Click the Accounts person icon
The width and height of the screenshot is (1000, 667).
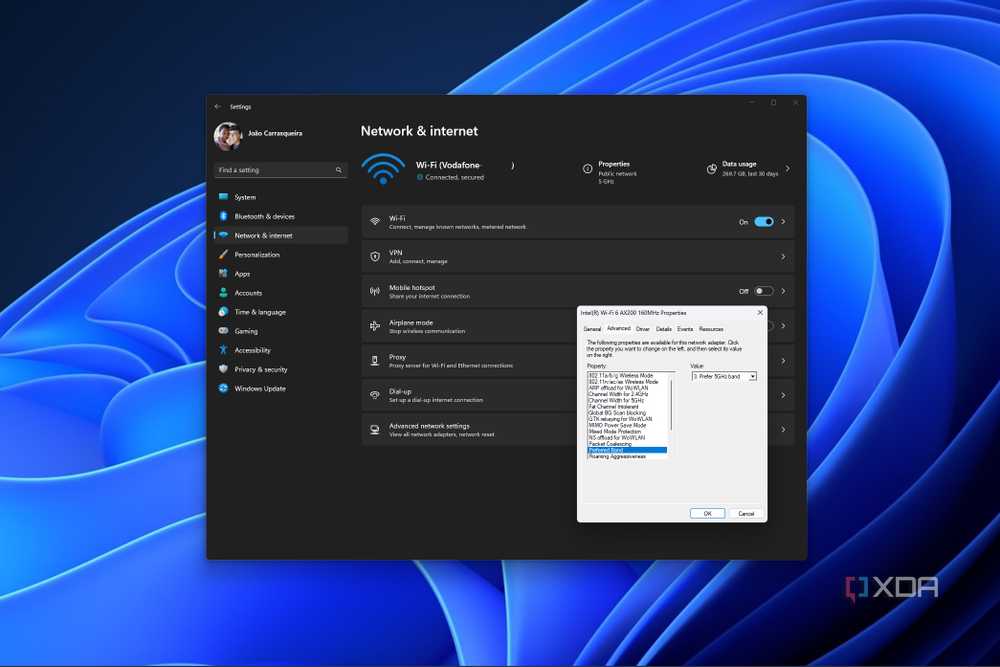pyautogui.click(x=223, y=293)
